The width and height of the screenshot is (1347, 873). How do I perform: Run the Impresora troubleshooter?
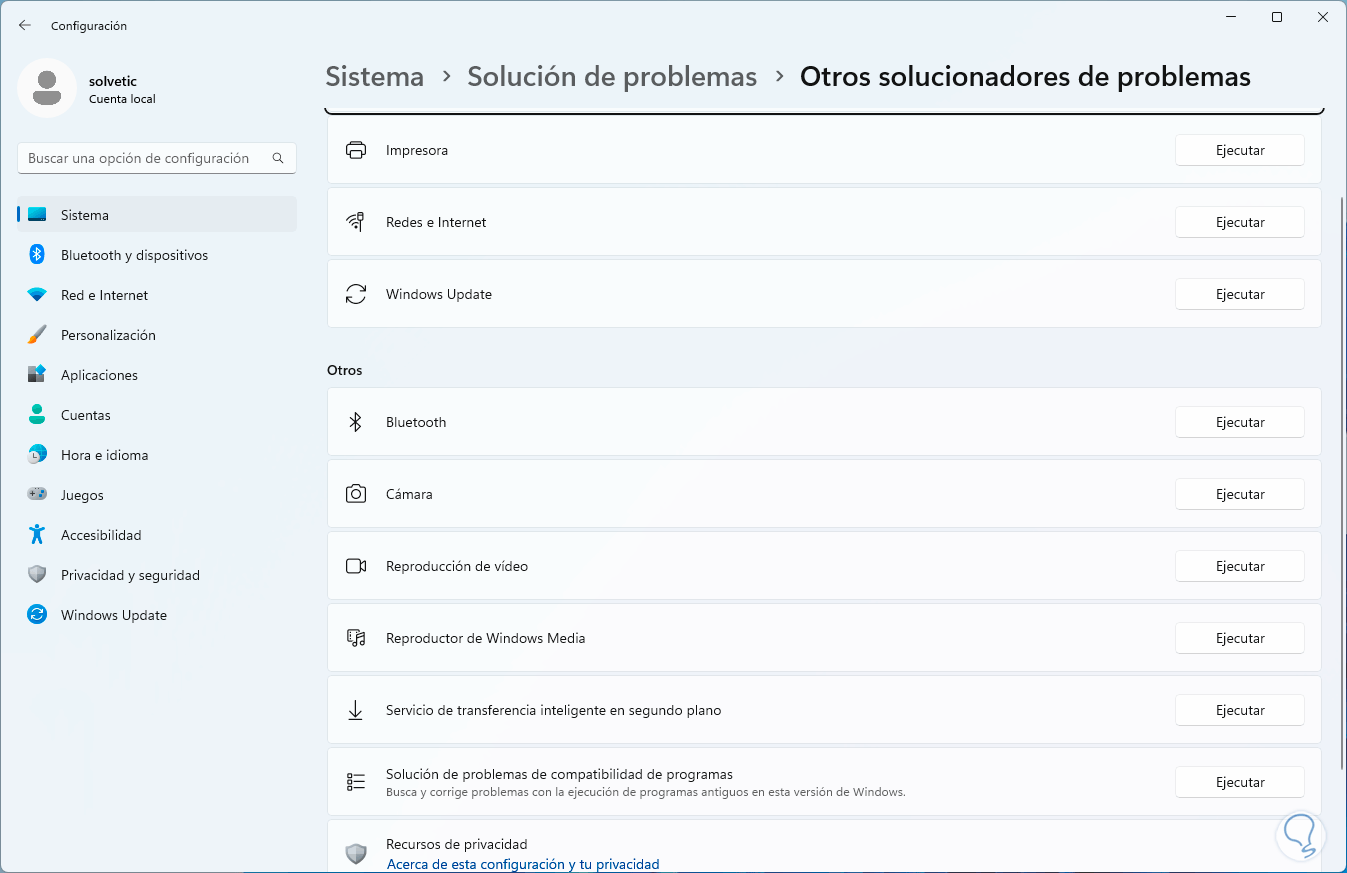1240,150
